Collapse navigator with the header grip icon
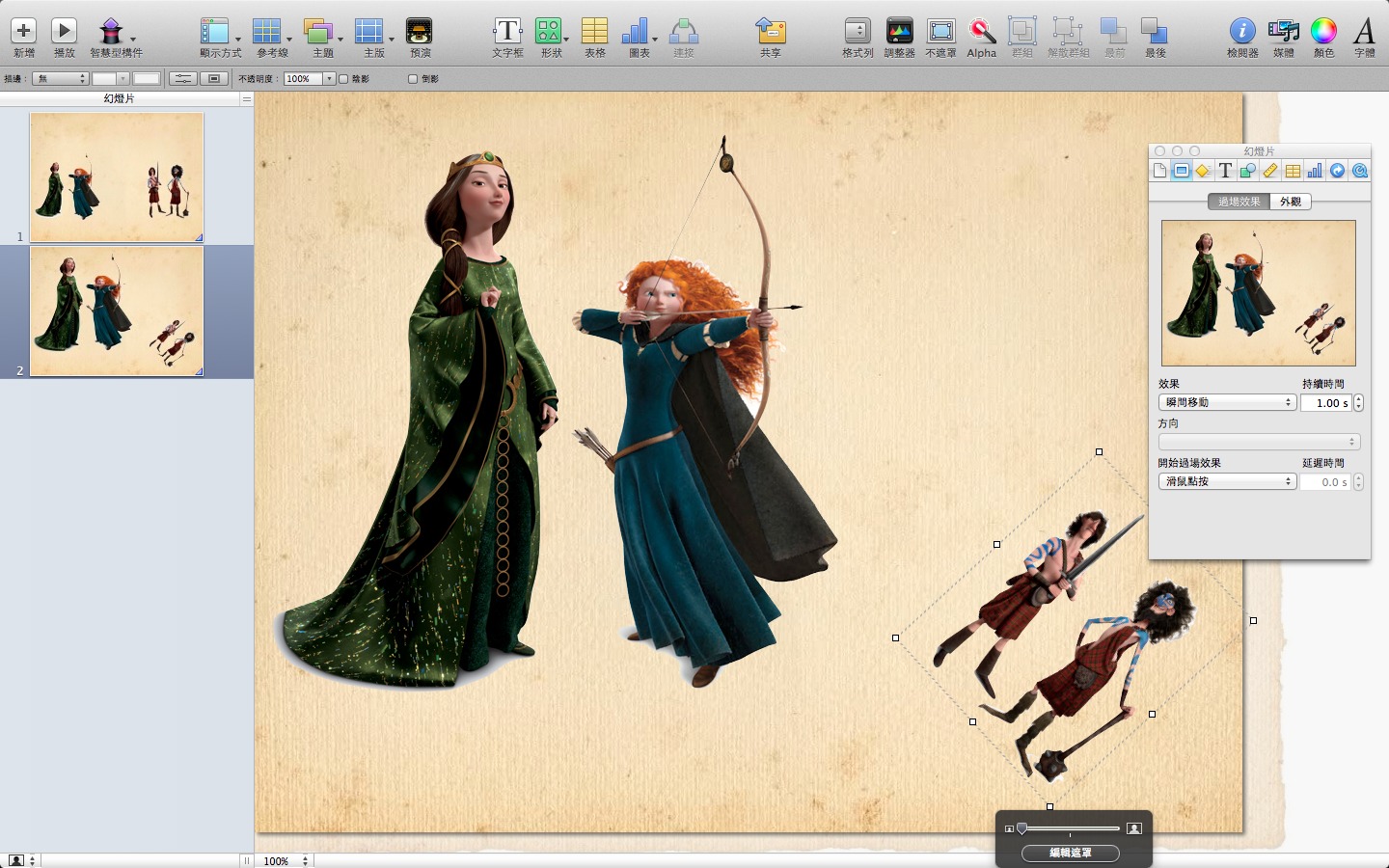 coord(246,98)
